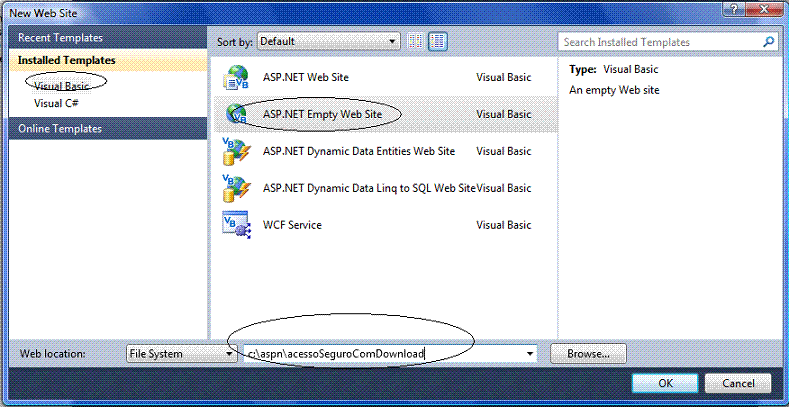Image resolution: width=789 pixels, height=407 pixels.
Task: Select the ASP.NET Web Site template icon
Action: (236, 77)
